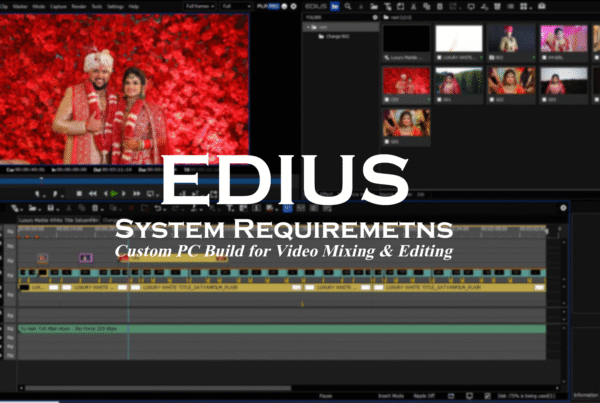
Task: Click the Set In point button
Action: point(38,194)
